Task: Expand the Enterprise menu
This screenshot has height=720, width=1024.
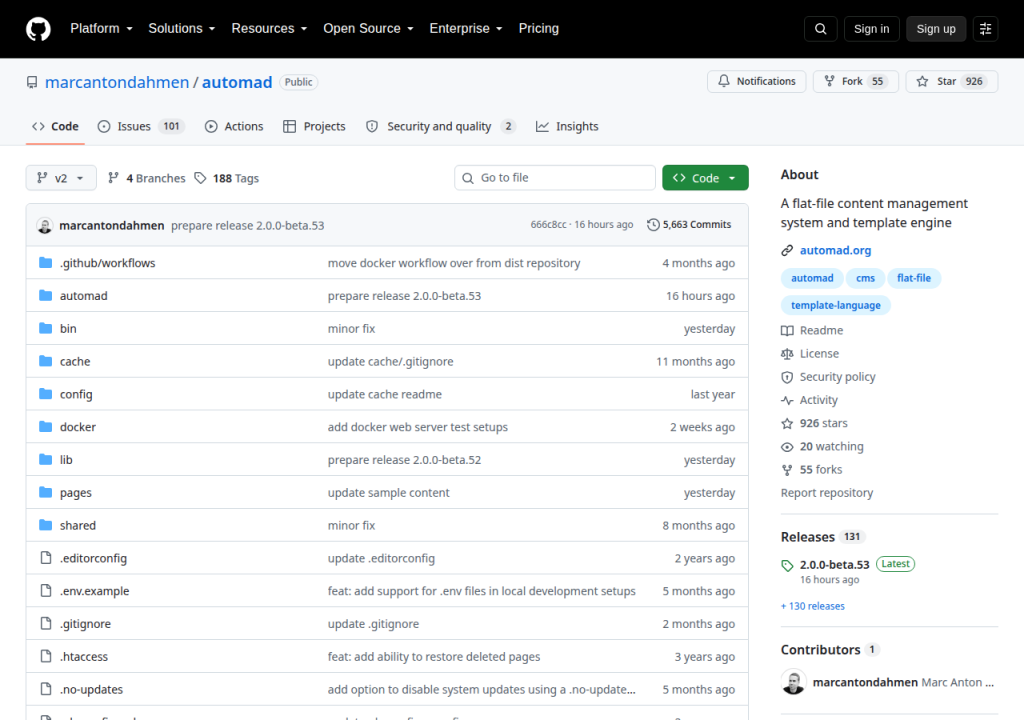Action: pyautogui.click(x=466, y=29)
